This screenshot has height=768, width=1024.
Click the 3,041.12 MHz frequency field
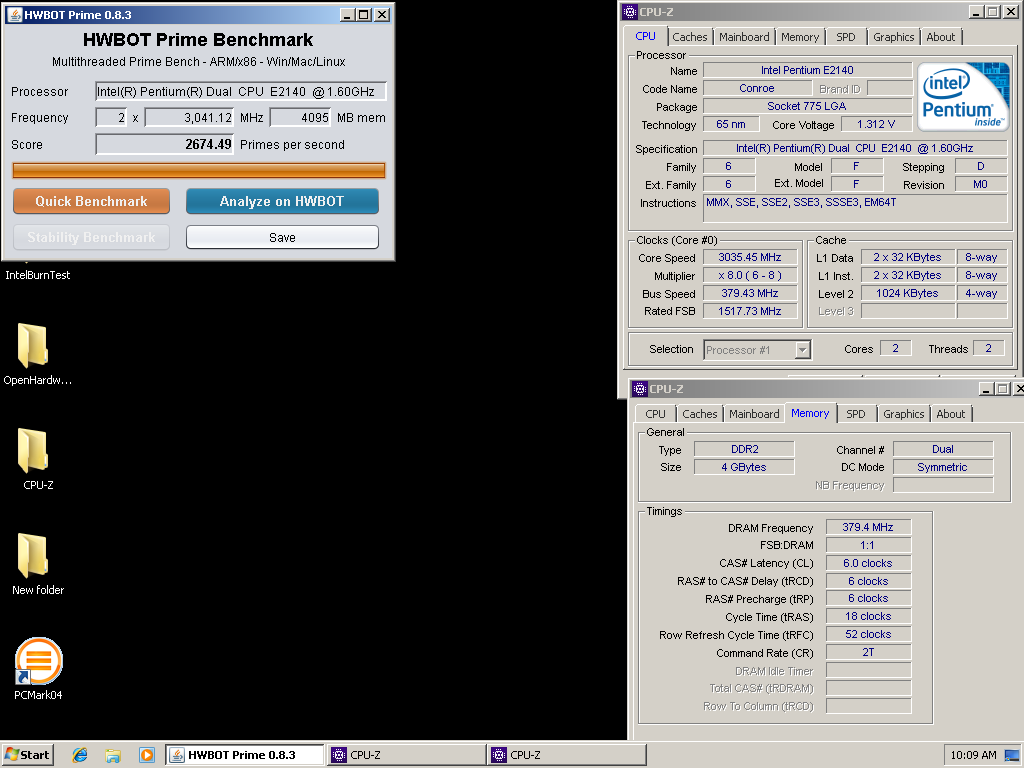tap(189, 118)
